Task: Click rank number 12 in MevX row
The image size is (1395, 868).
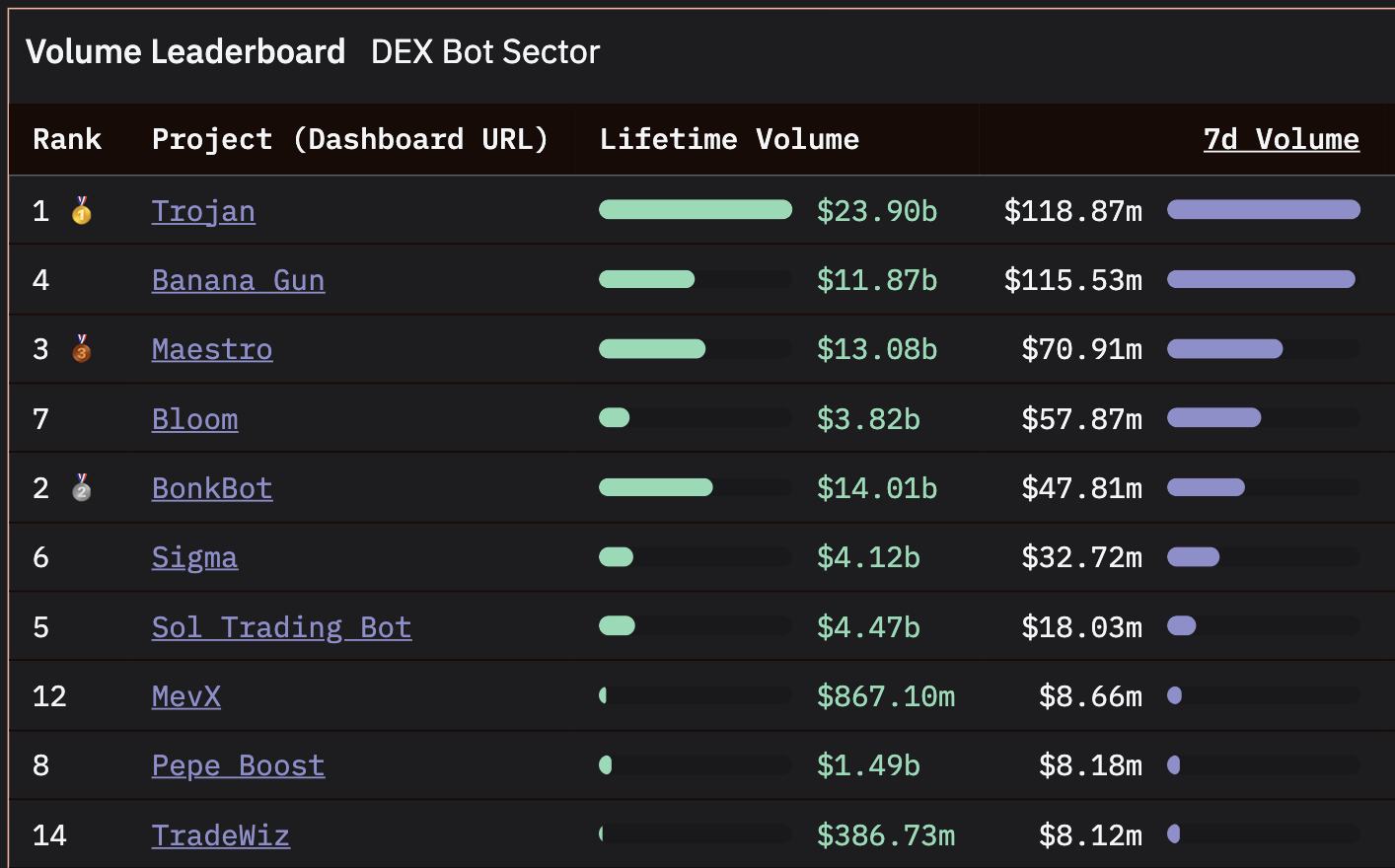Action: coord(49,696)
